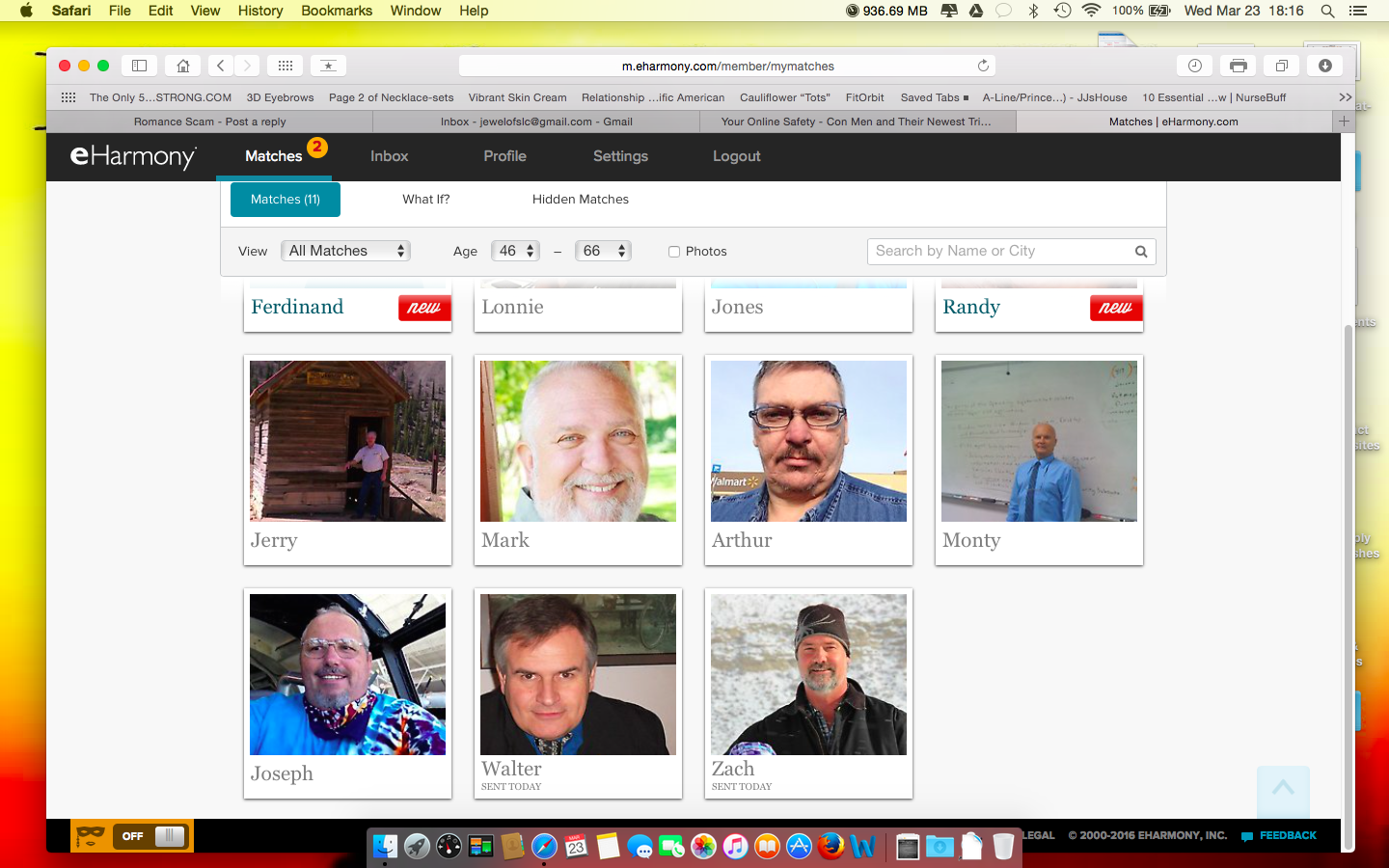Open Arthur's match photo
This screenshot has width=1389, height=868.
click(x=808, y=441)
